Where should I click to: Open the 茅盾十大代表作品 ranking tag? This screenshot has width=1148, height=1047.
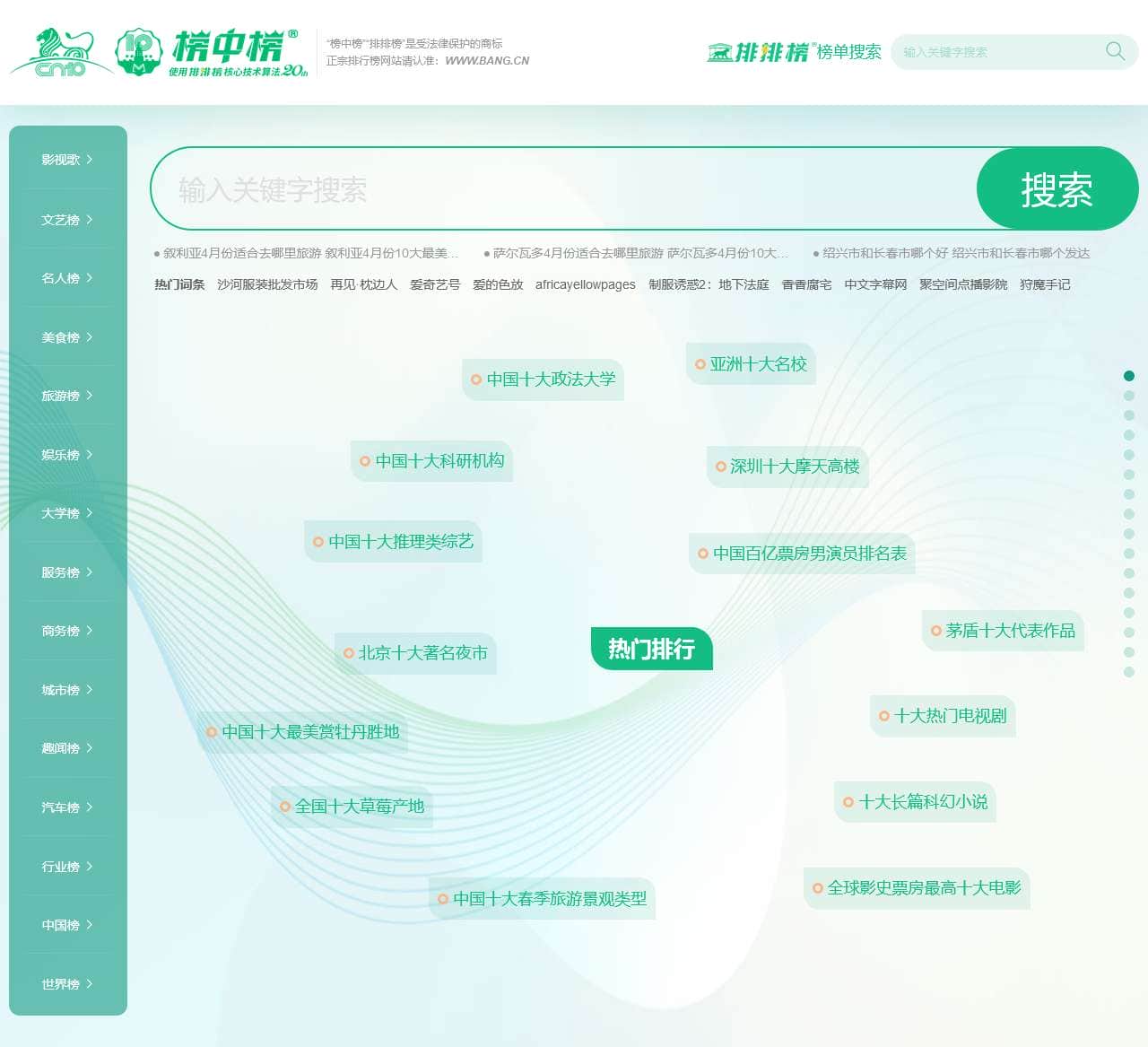tap(1003, 631)
